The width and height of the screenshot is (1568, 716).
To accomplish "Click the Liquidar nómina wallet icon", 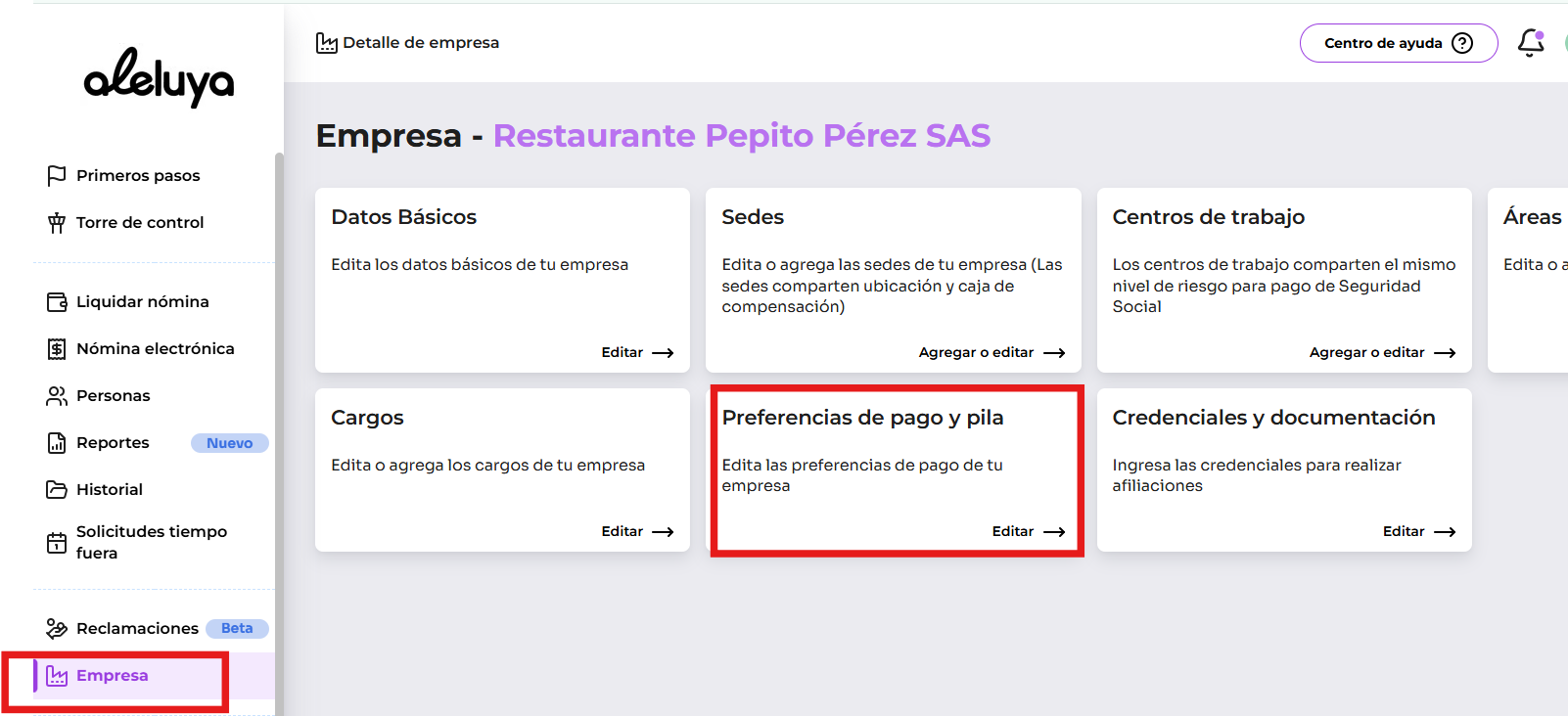I will [x=57, y=302].
